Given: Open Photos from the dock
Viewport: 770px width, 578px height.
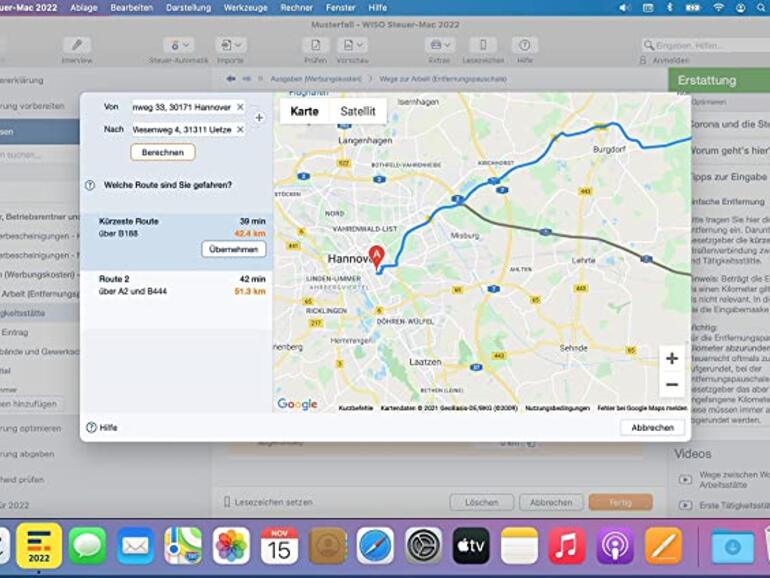Looking at the screenshot, I should [x=231, y=545].
